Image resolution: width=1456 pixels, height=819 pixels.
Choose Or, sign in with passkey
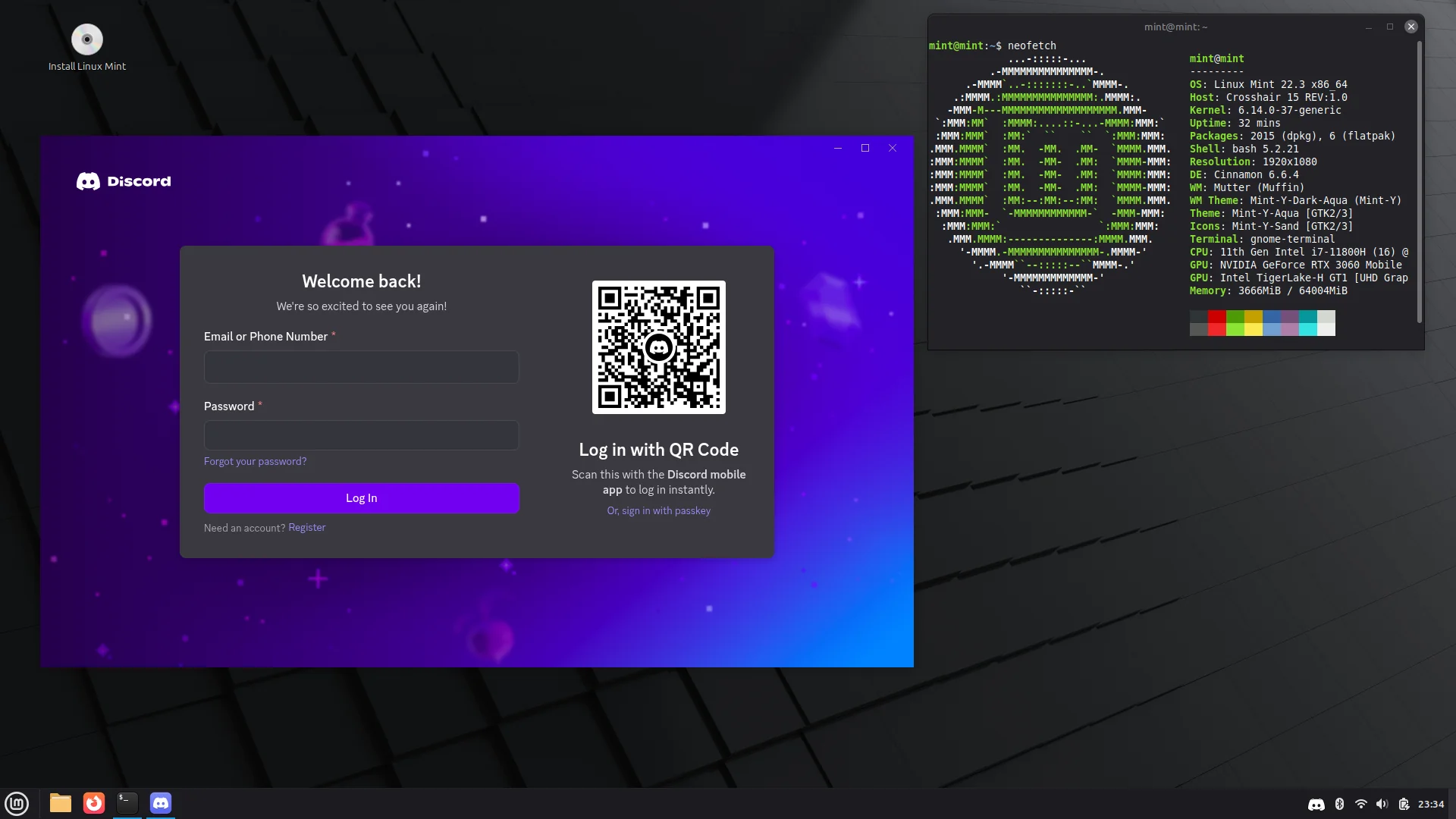659,510
